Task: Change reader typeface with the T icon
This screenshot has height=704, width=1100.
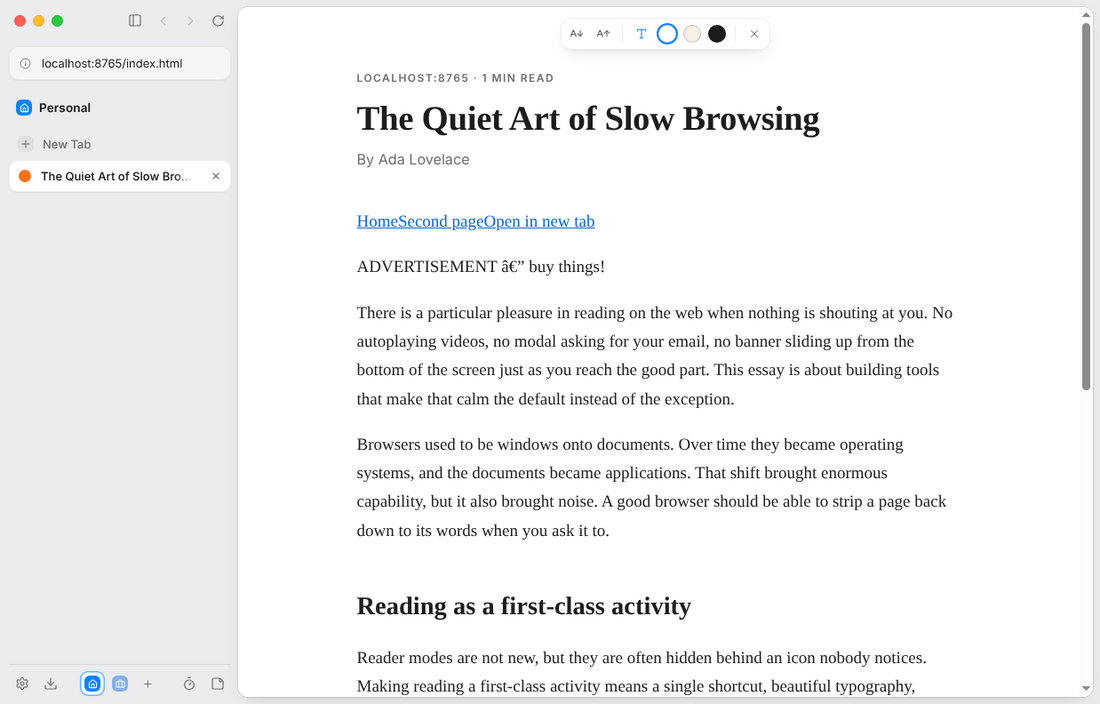Action: [x=640, y=34]
